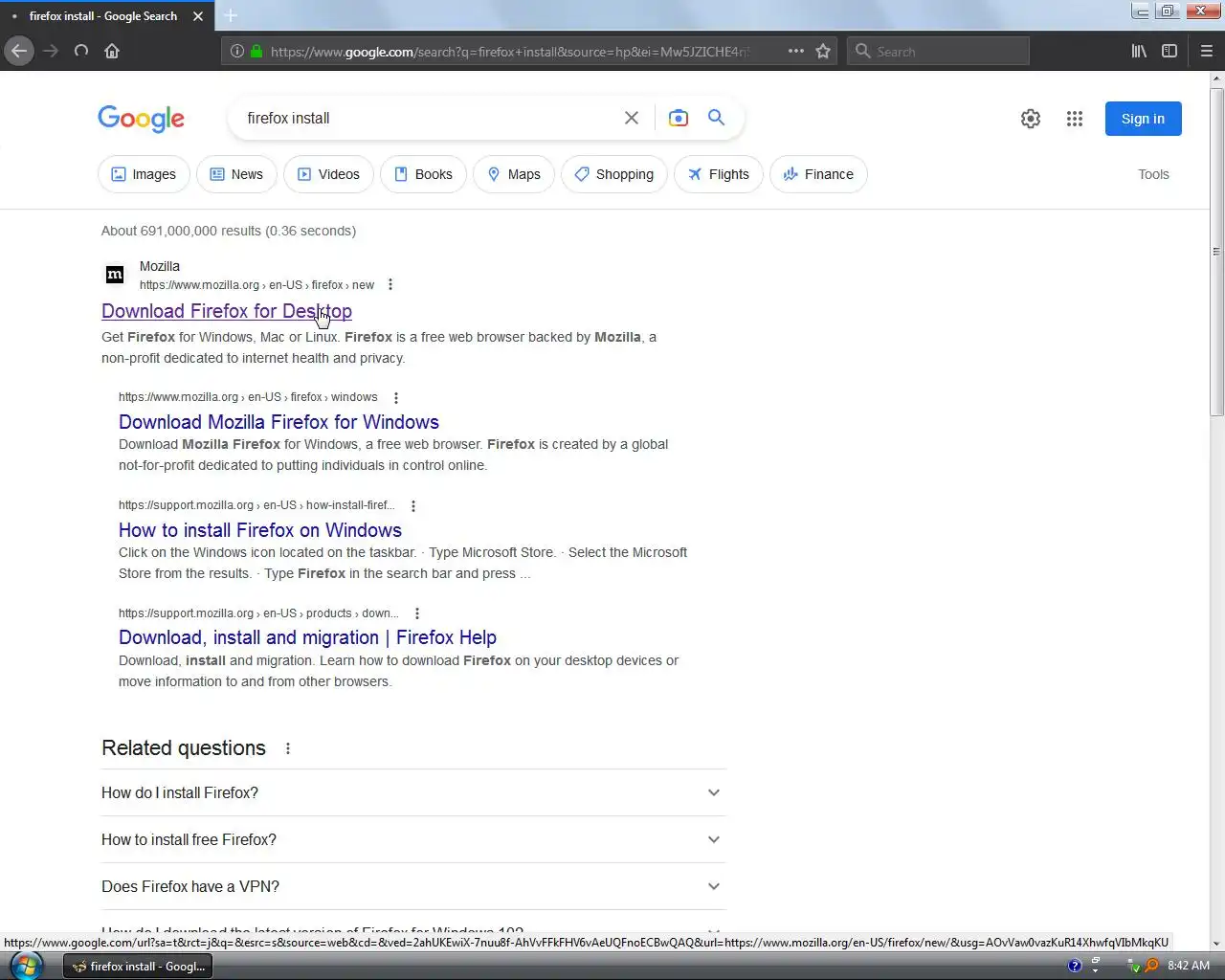
Task: Go back with the browser back arrow
Action: (x=19, y=51)
